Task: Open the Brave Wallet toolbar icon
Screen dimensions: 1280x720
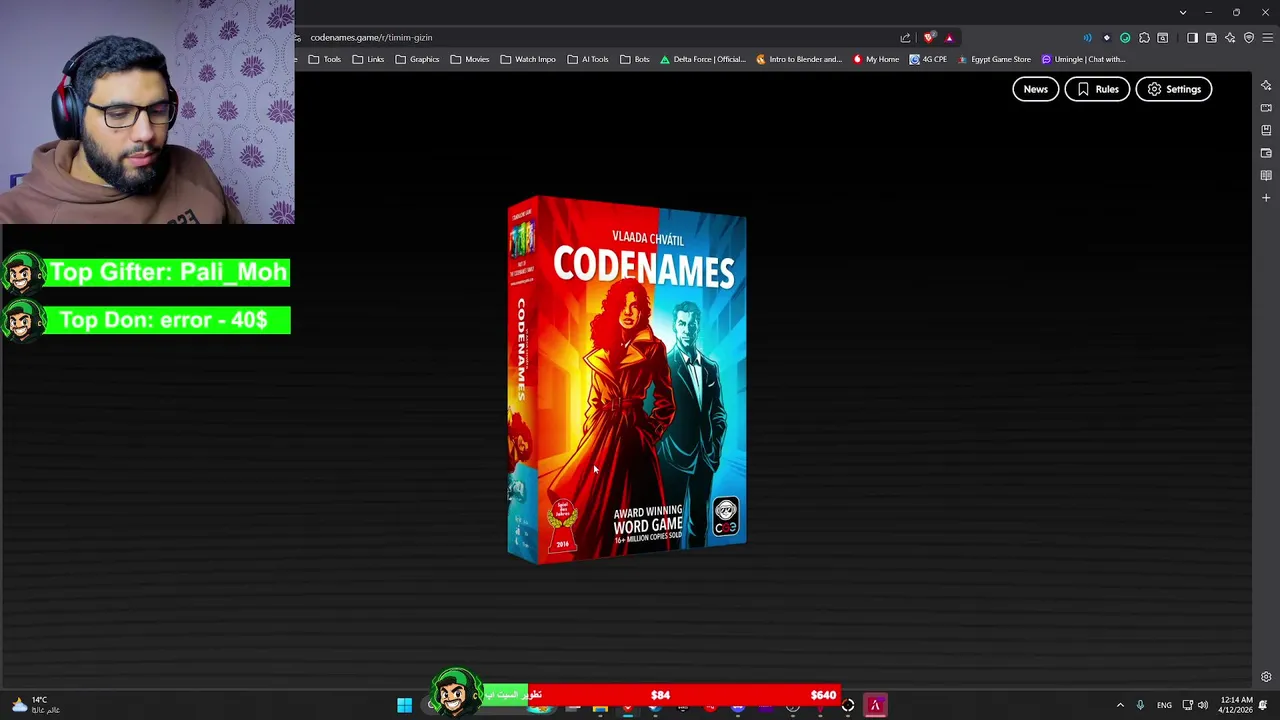Action: click(x=1211, y=38)
